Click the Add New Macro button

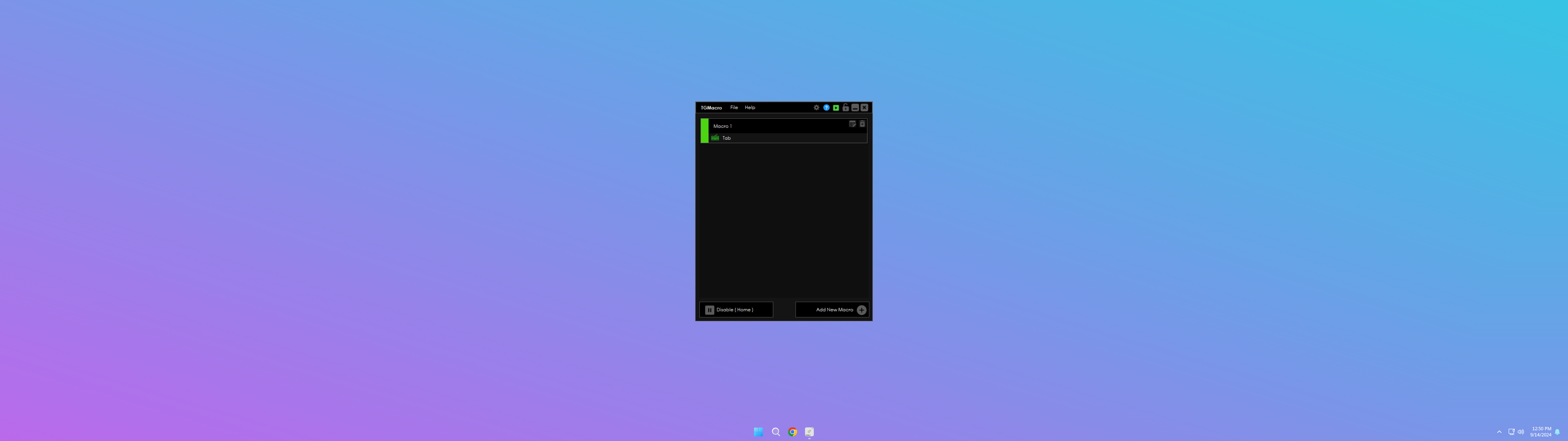tap(832, 309)
